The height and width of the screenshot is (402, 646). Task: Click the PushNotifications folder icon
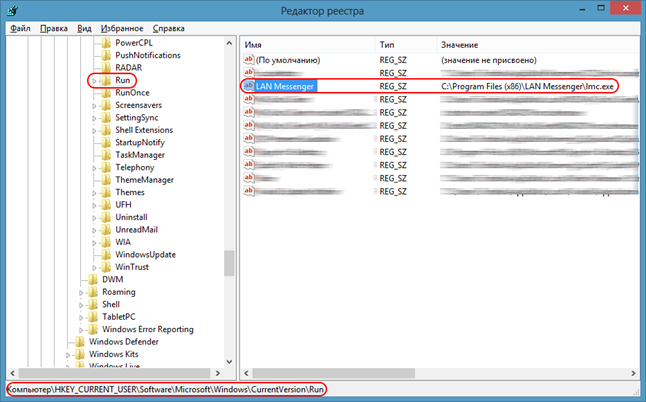click(106, 55)
